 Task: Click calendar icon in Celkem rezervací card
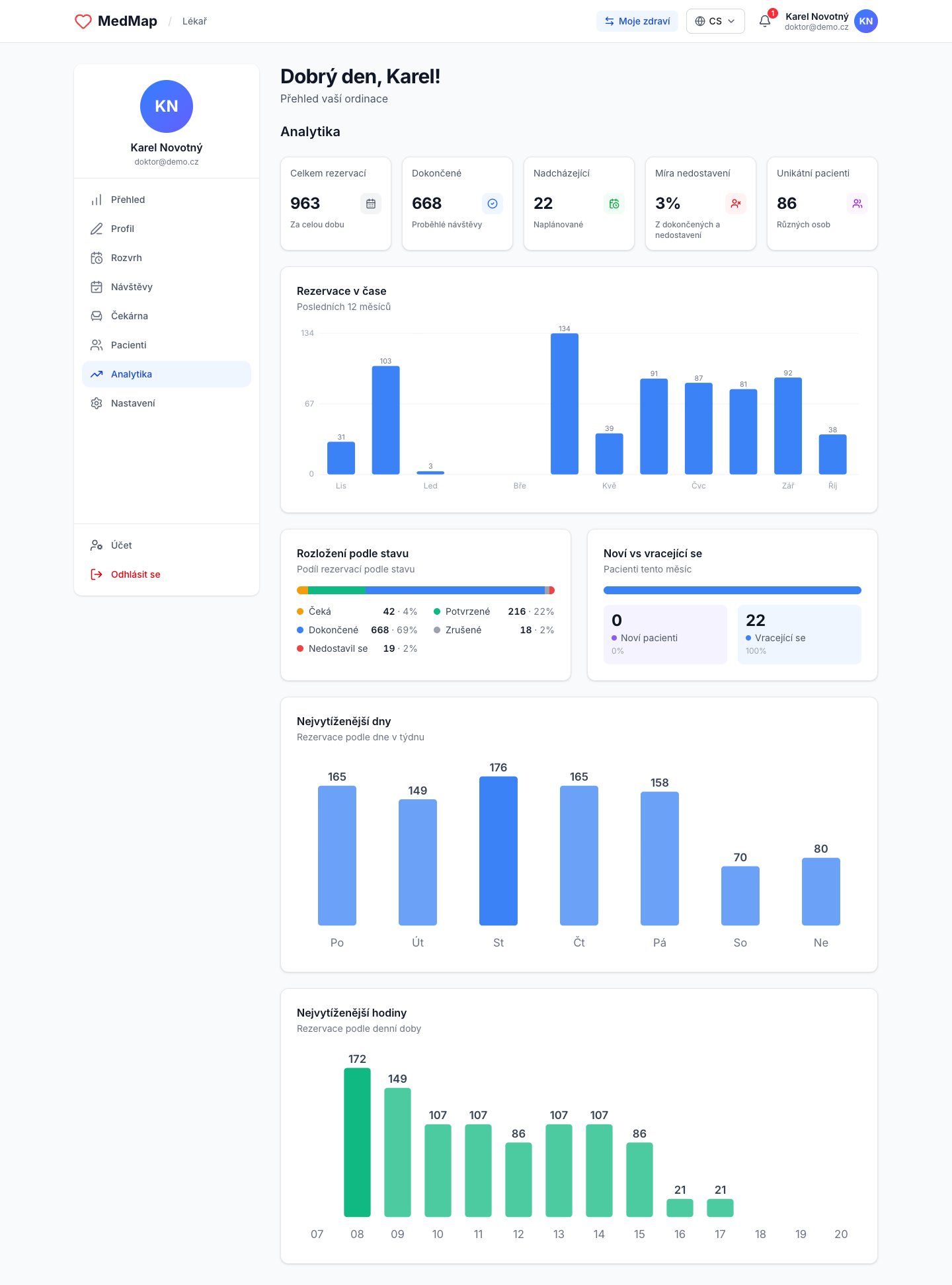click(371, 204)
